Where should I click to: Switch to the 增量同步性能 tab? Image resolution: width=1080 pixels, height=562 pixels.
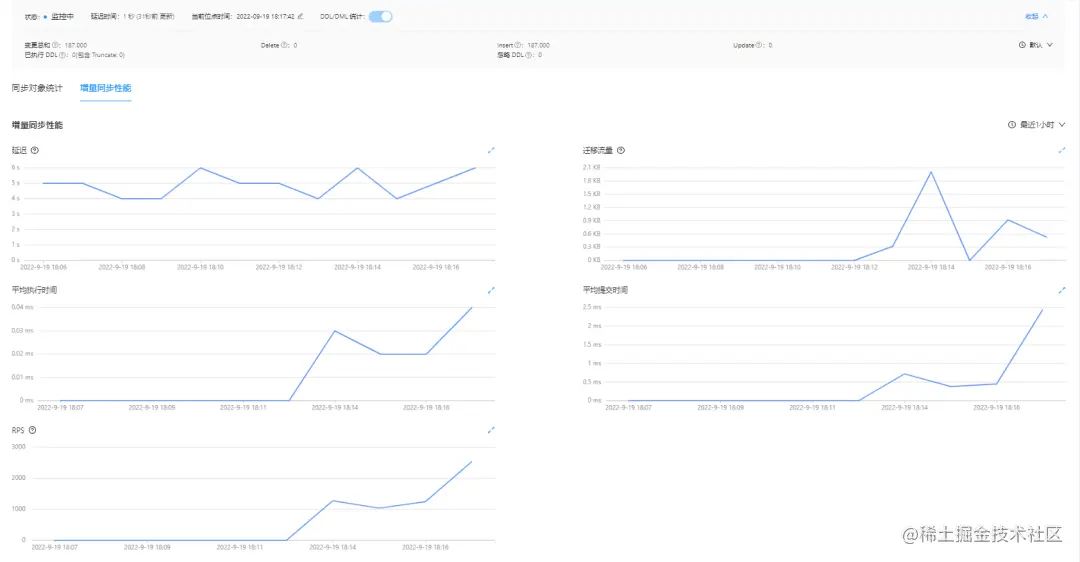coord(105,88)
